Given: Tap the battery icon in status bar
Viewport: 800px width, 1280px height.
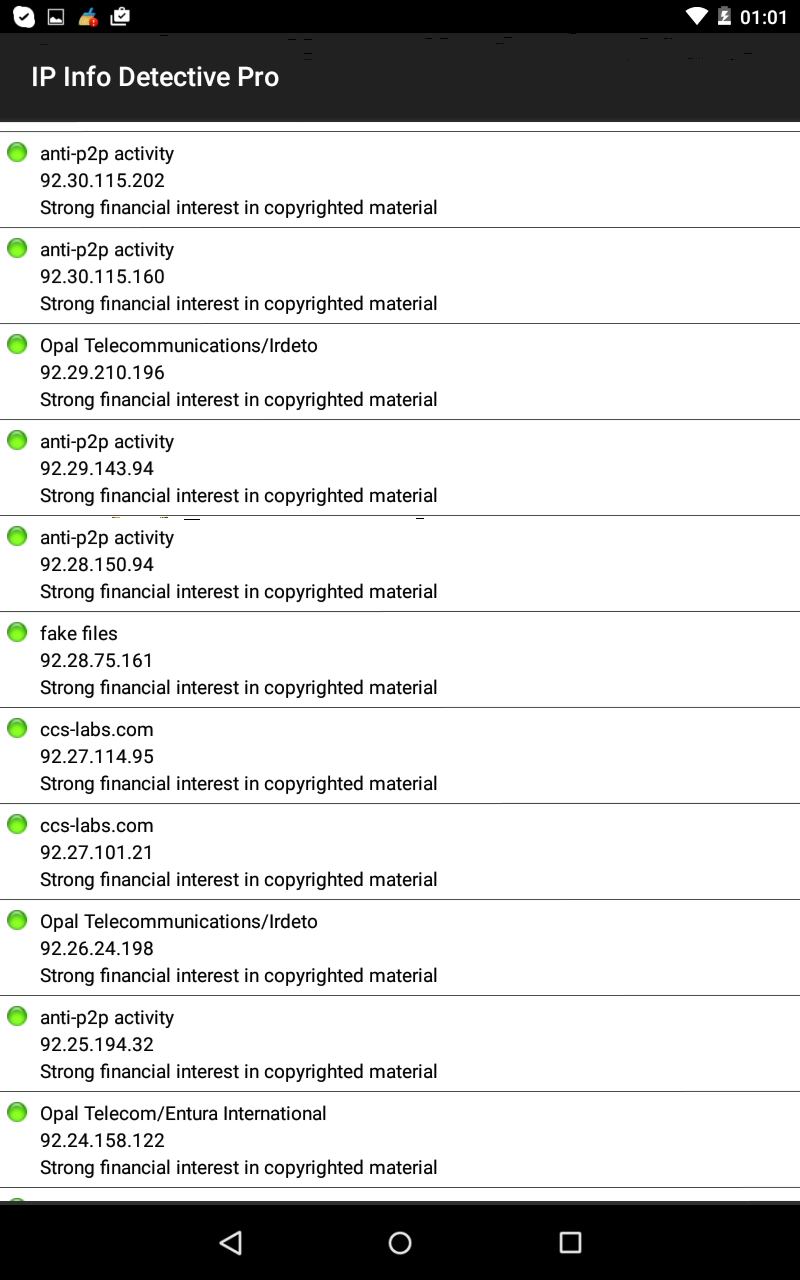Looking at the screenshot, I should (x=725, y=16).
